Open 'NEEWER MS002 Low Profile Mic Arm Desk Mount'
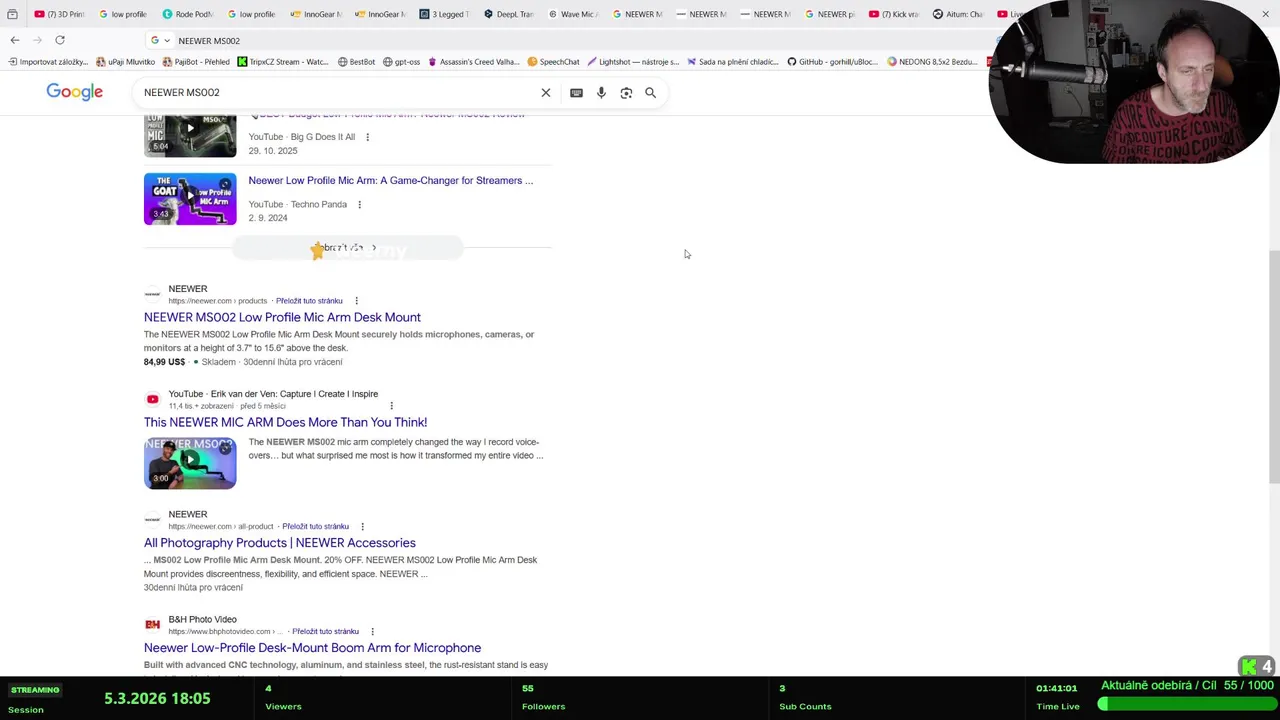Image resolution: width=1280 pixels, height=720 pixels. (282, 317)
